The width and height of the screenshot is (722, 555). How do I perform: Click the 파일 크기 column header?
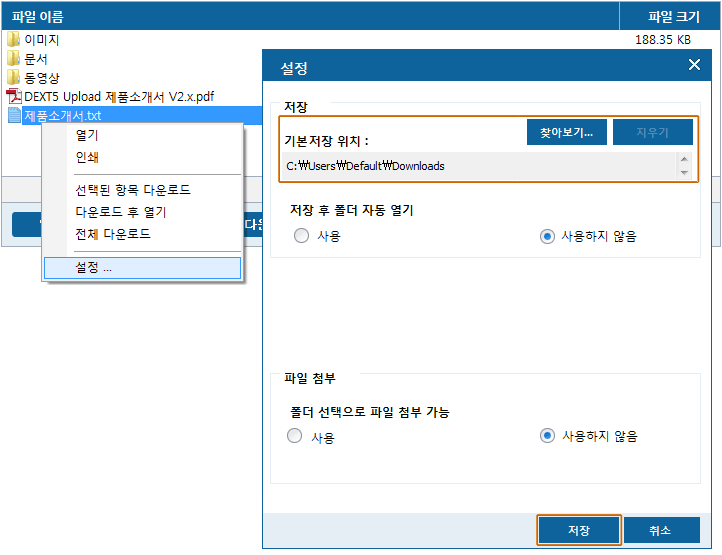click(670, 17)
